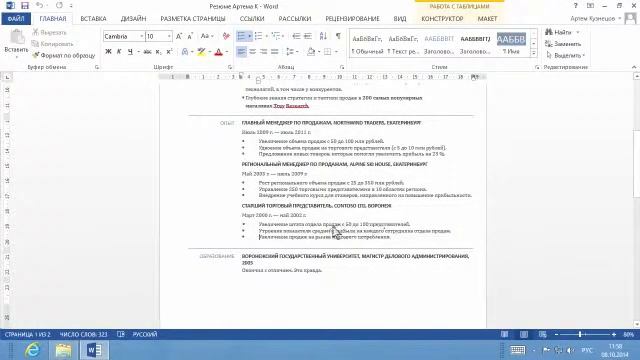Switch to the ДИЗАЙН tab

(133, 19)
